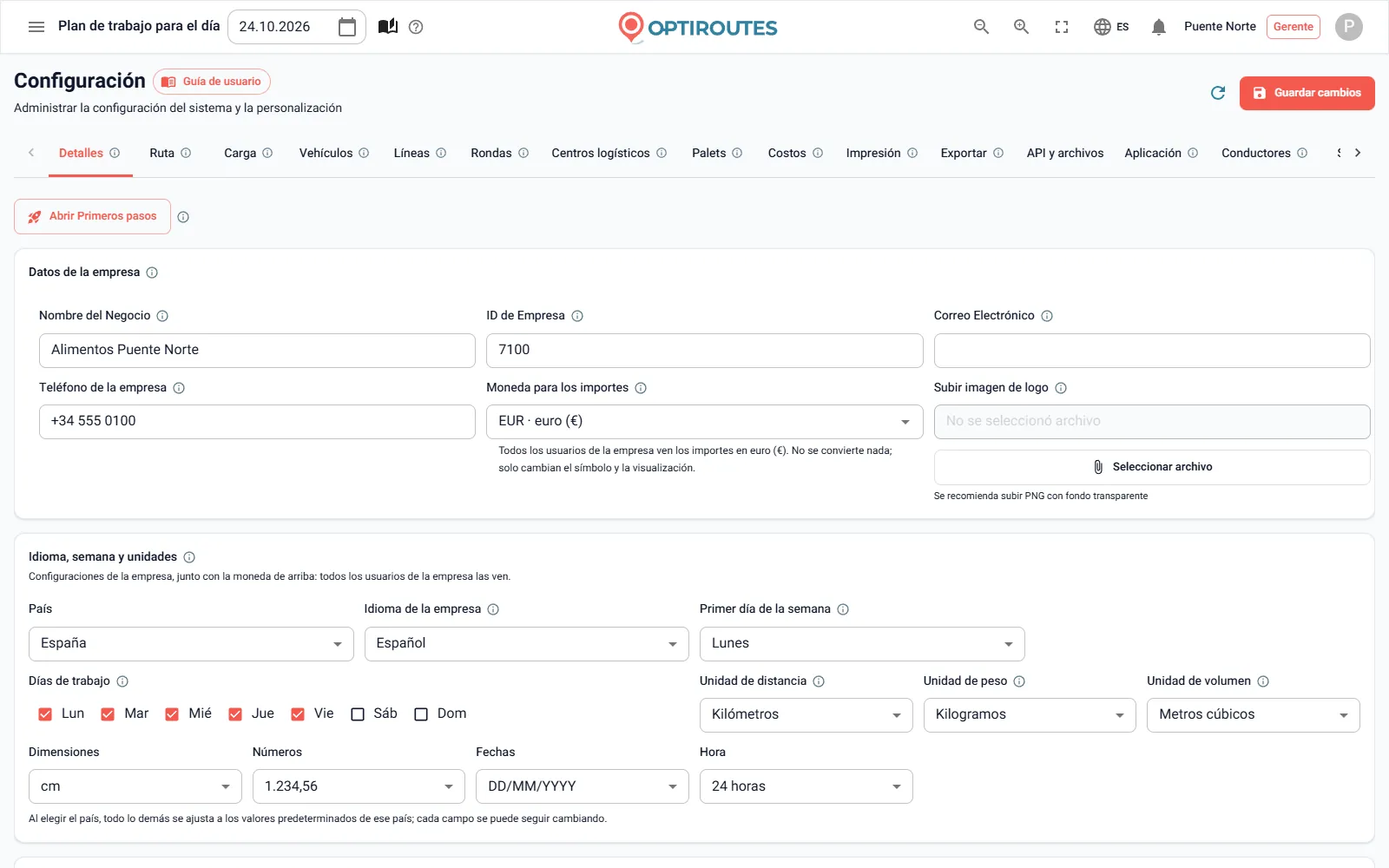The width and height of the screenshot is (1389, 868).
Task: Open the Primer día de la semana dropdown
Action: pyautogui.click(x=862, y=644)
